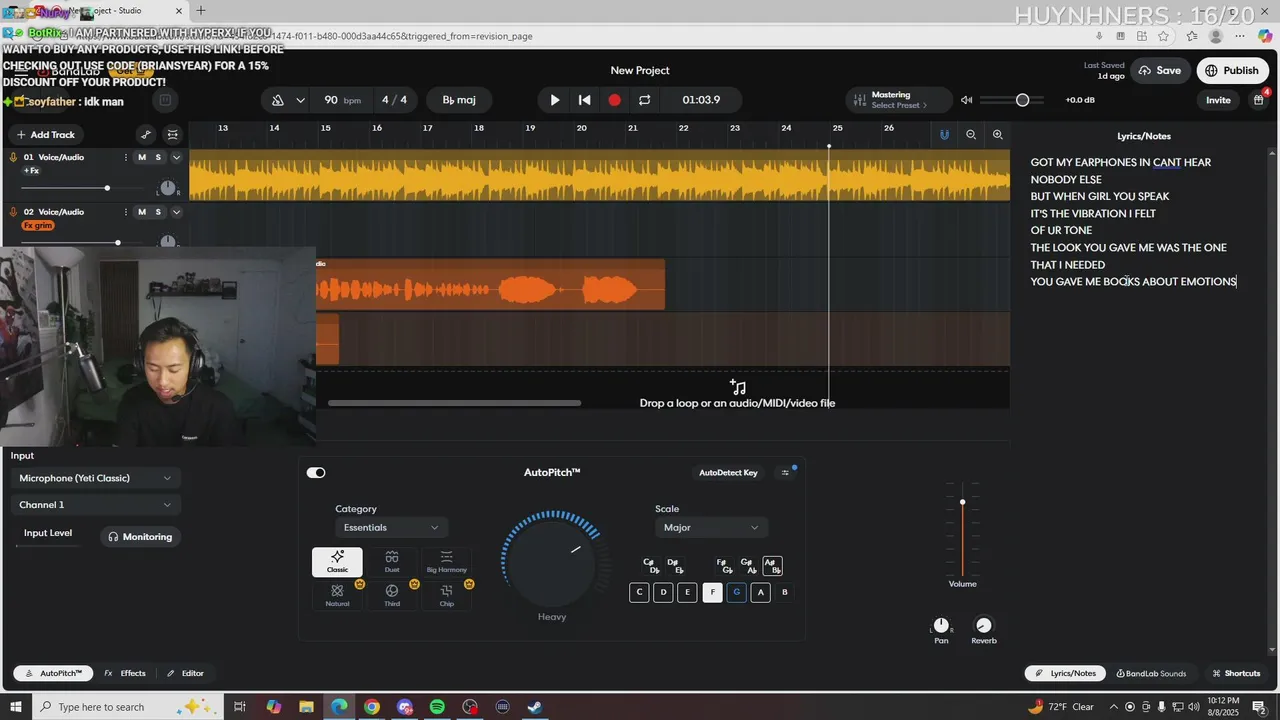The image size is (1280, 720).
Task: Adjust the master volume slider handle
Action: pos(1022,100)
